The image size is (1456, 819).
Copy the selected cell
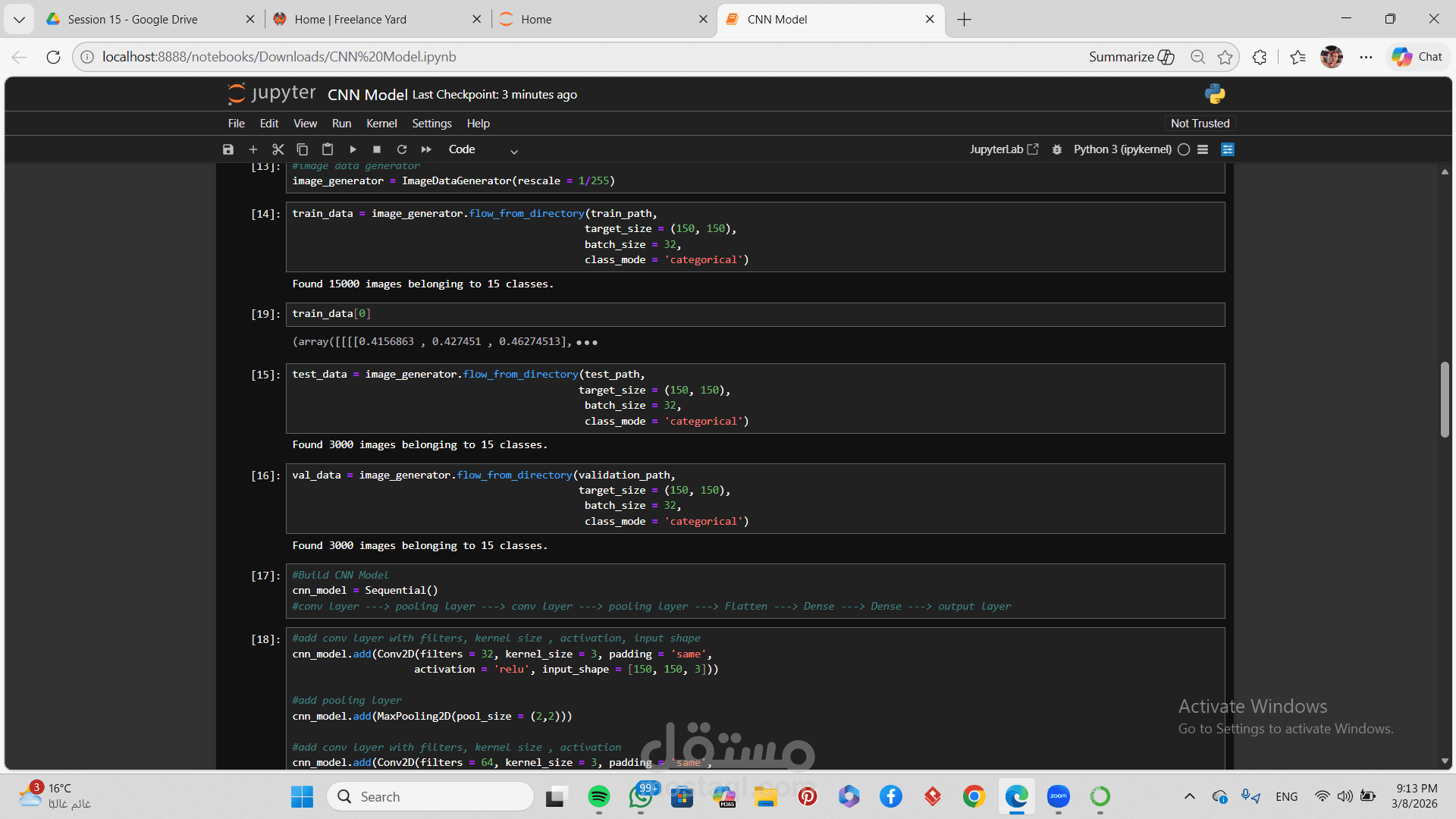302,149
